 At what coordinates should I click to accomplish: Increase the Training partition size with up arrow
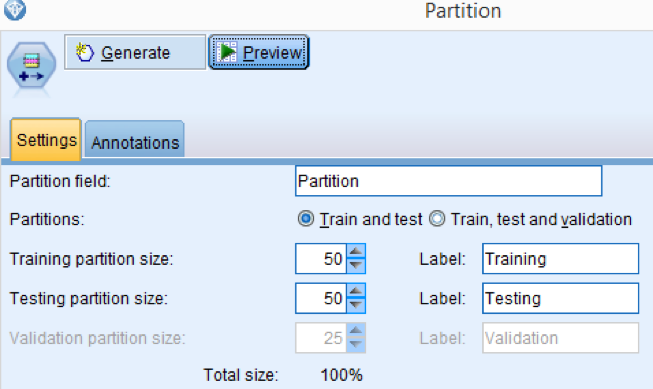pyautogui.click(x=356, y=252)
